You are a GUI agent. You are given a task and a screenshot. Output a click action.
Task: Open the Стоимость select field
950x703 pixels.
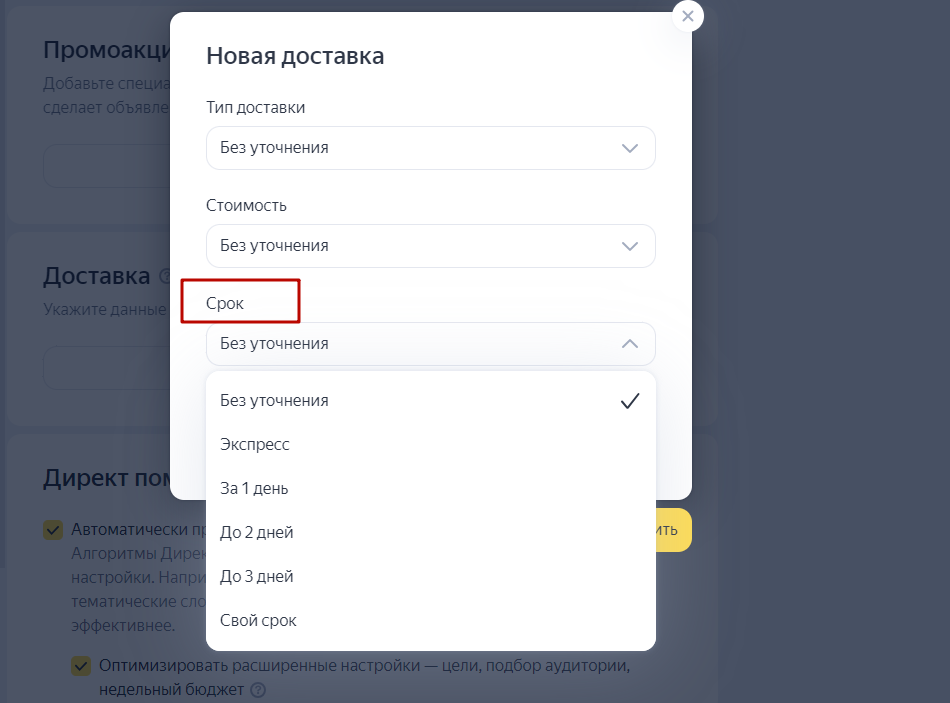point(431,246)
